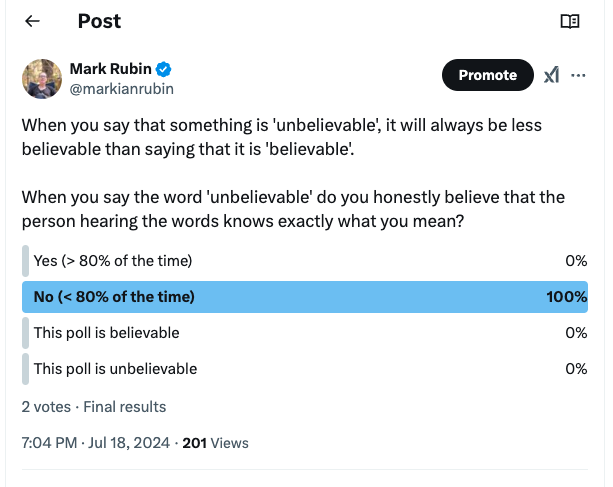613x487 pixels.
Task: Click the 'Post' header title
Action: (x=99, y=21)
